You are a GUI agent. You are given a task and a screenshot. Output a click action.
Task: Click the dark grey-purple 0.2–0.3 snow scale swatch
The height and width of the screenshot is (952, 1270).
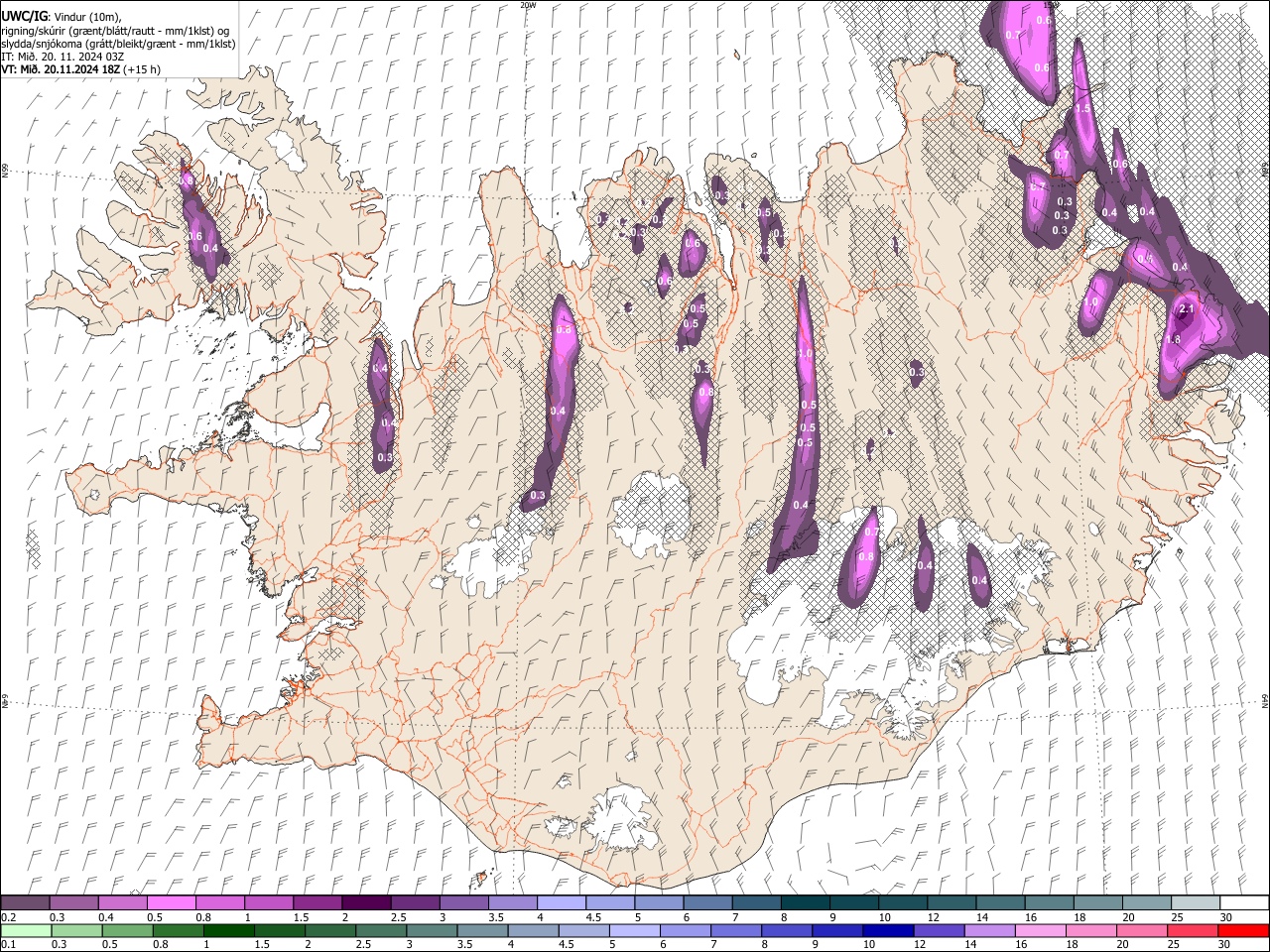click(26, 902)
